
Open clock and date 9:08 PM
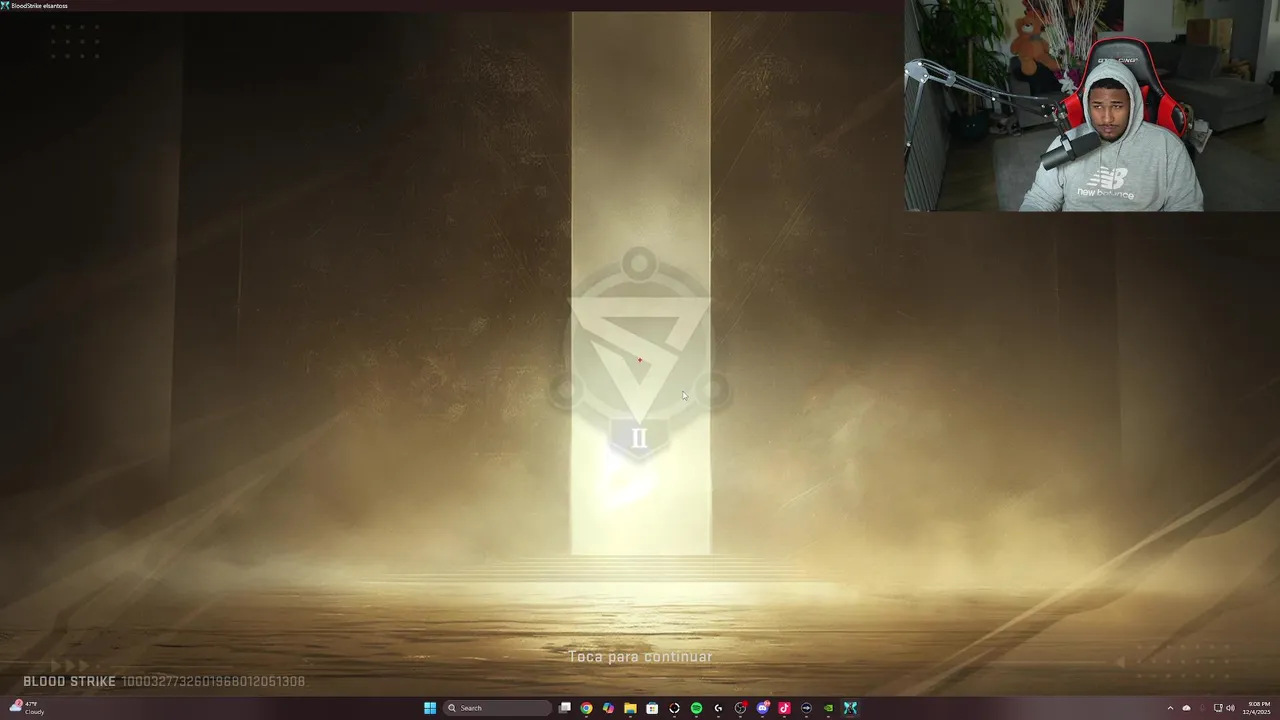point(1256,708)
